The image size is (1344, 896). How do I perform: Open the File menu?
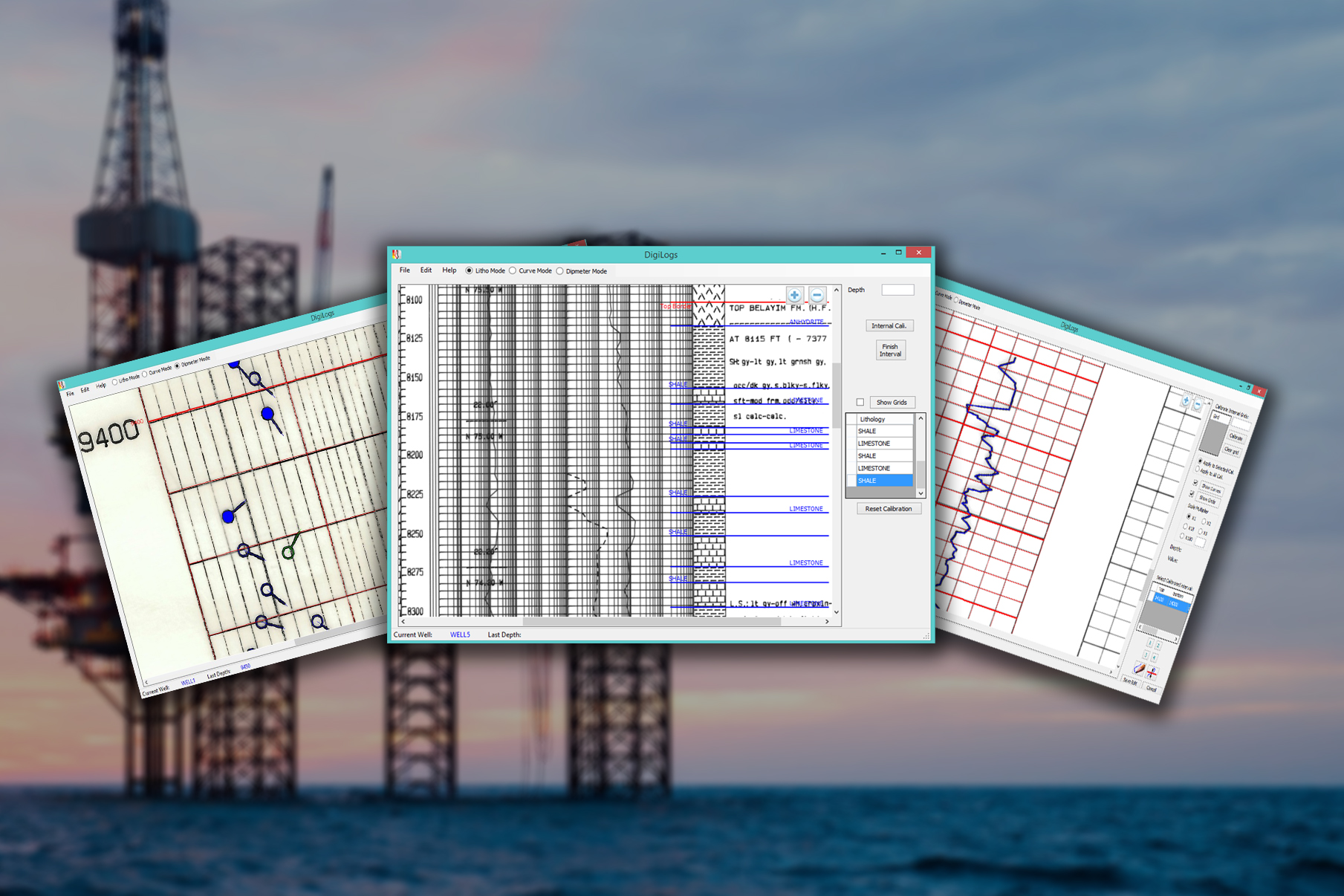click(x=405, y=270)
